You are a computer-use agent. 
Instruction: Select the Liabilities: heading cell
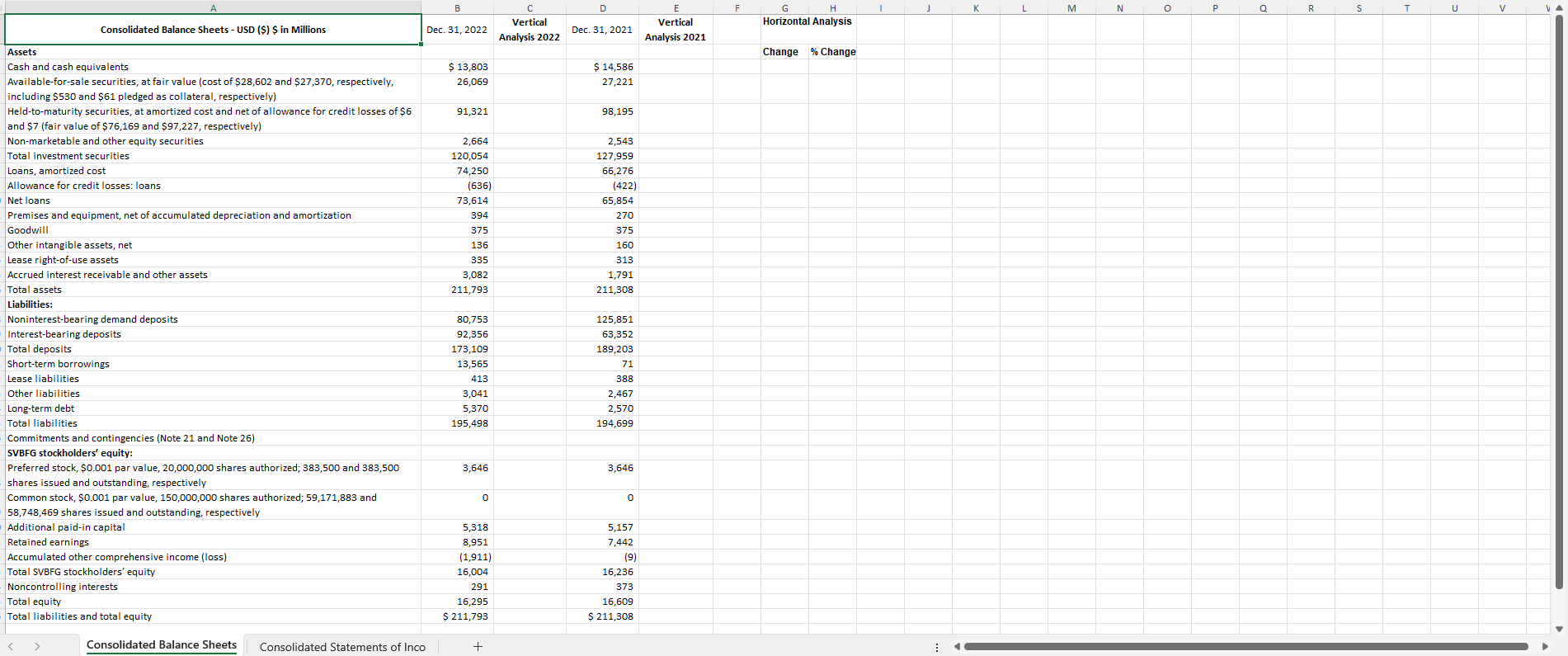pos(213,304)
